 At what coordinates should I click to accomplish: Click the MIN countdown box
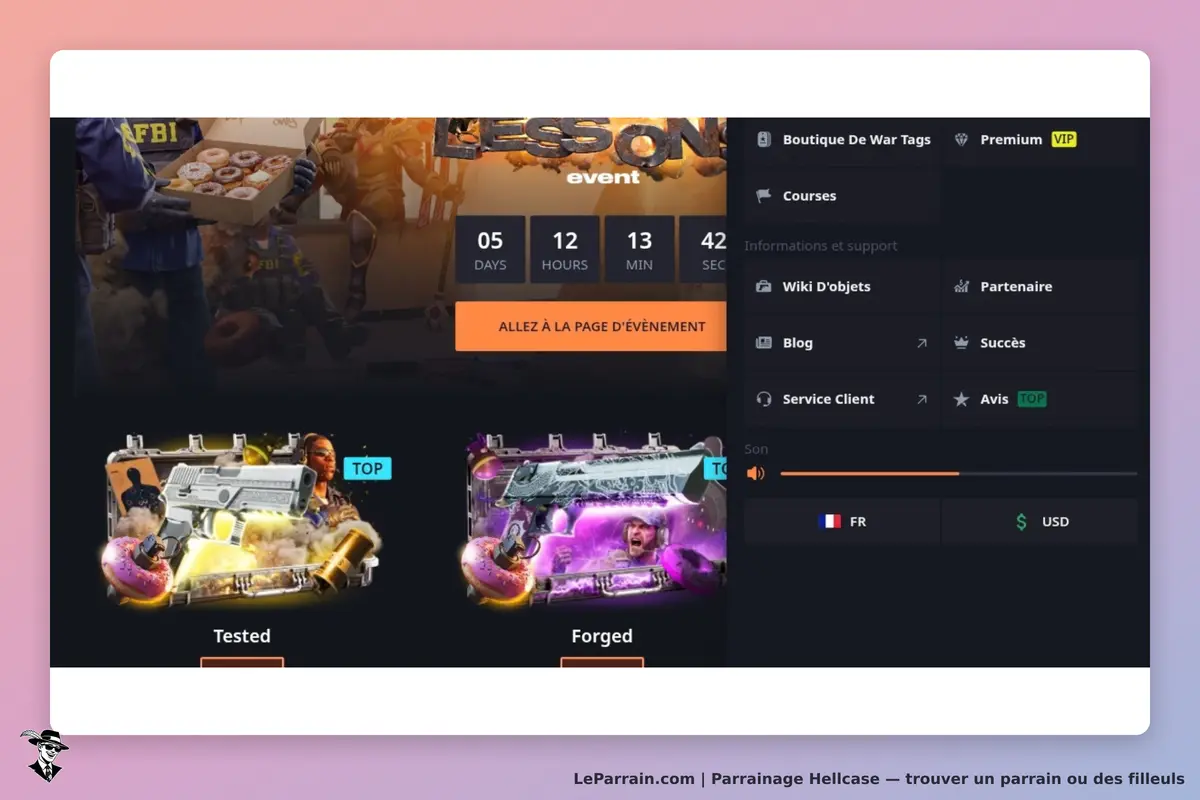(639, 250)
